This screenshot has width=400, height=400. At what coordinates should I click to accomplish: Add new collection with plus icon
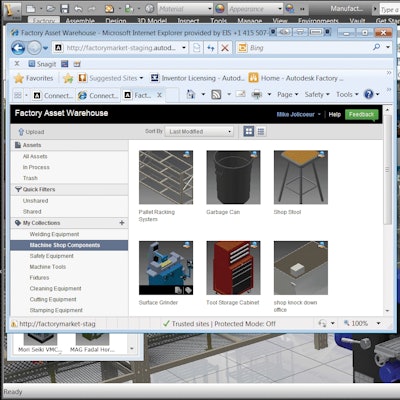(122, 223)
